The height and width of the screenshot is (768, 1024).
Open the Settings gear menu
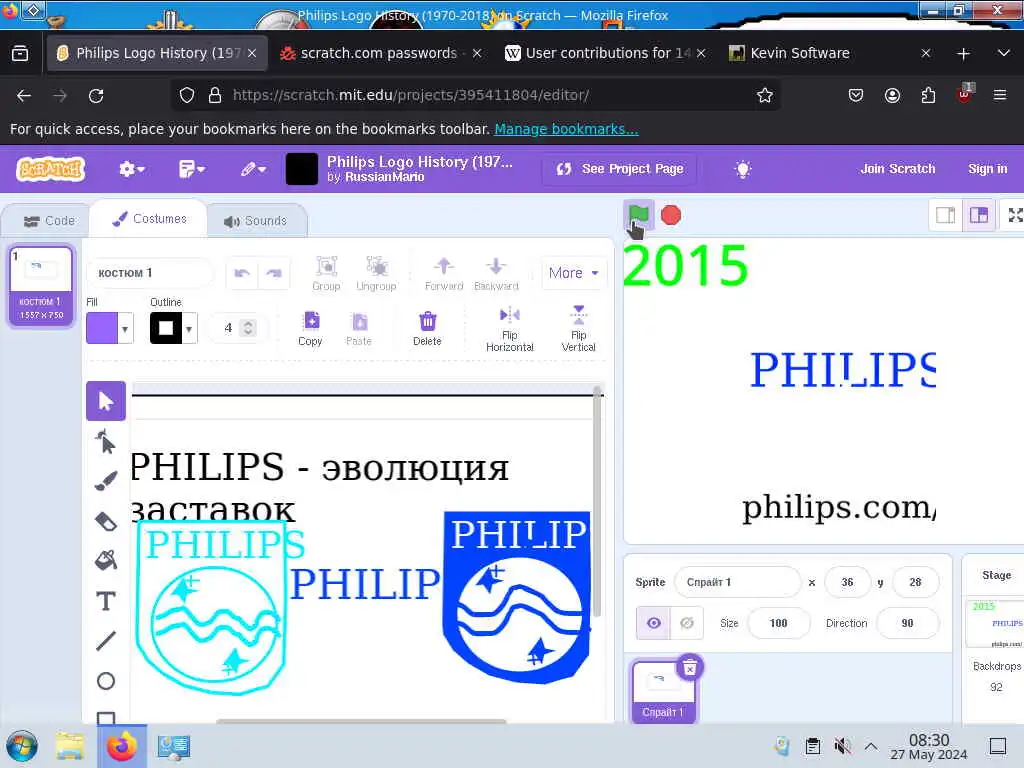pos(131,169)
